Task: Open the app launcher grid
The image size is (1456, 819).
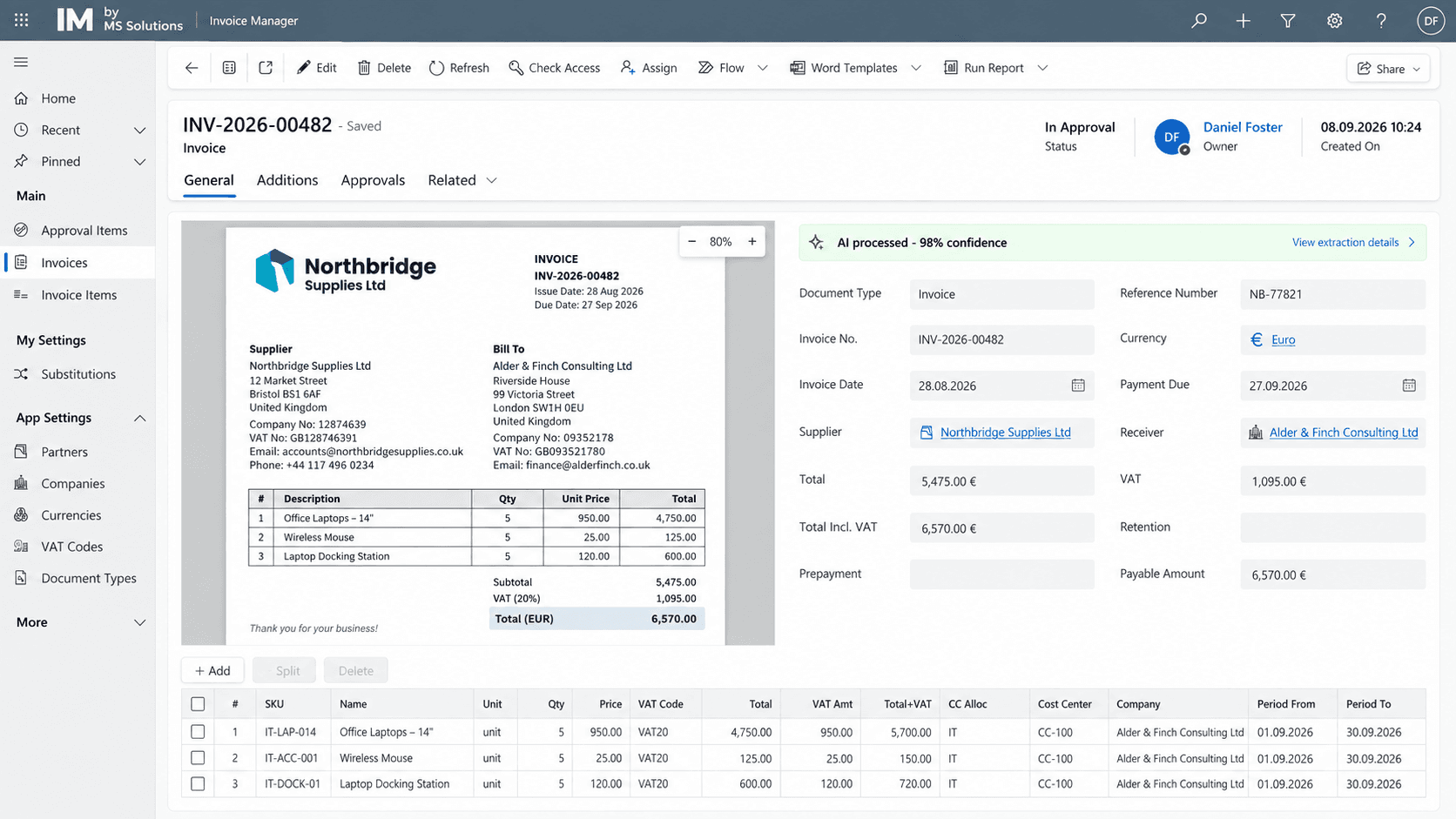Action: click(21, 20)
